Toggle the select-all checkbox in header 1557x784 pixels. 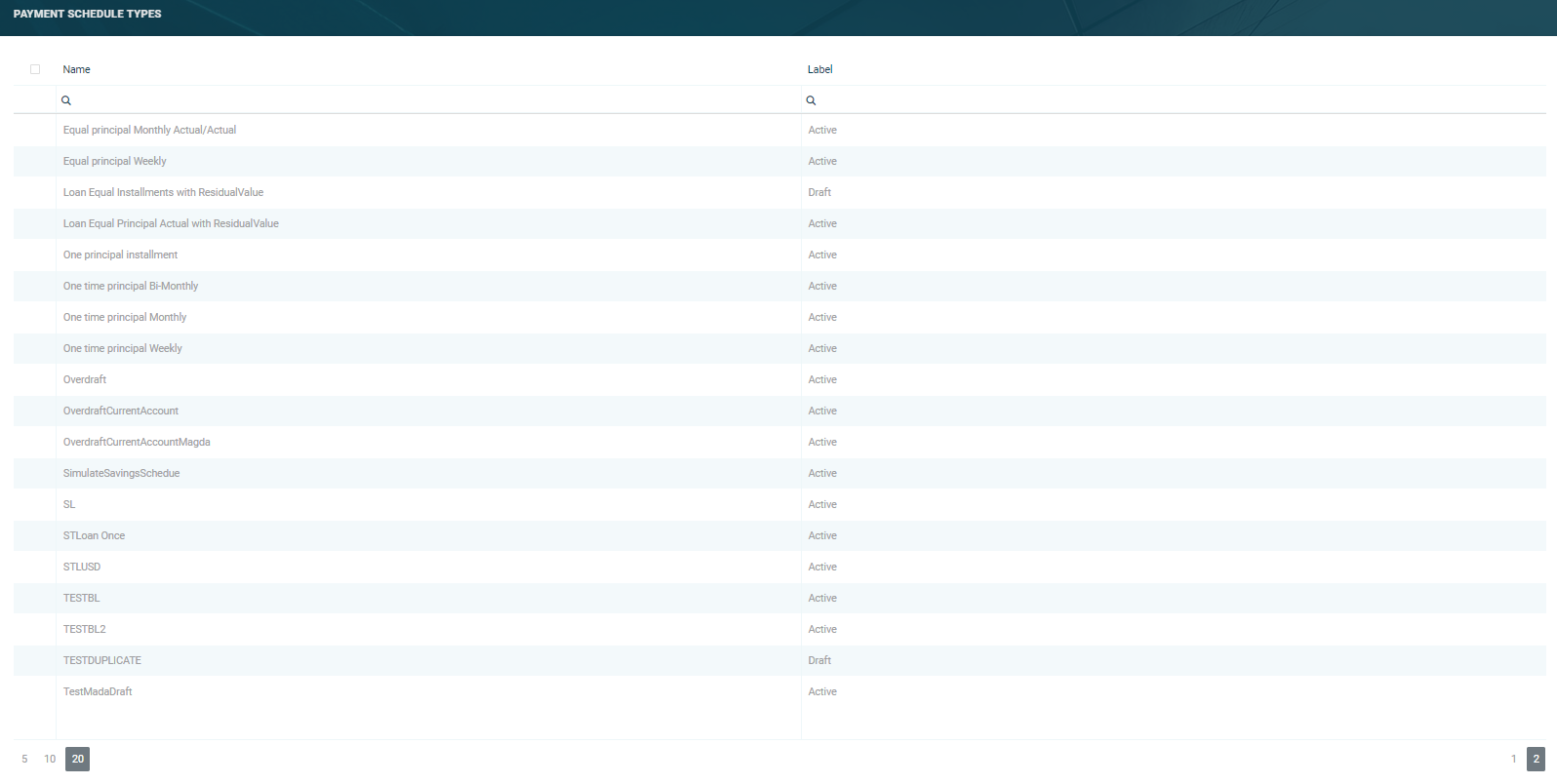[35, 69]
